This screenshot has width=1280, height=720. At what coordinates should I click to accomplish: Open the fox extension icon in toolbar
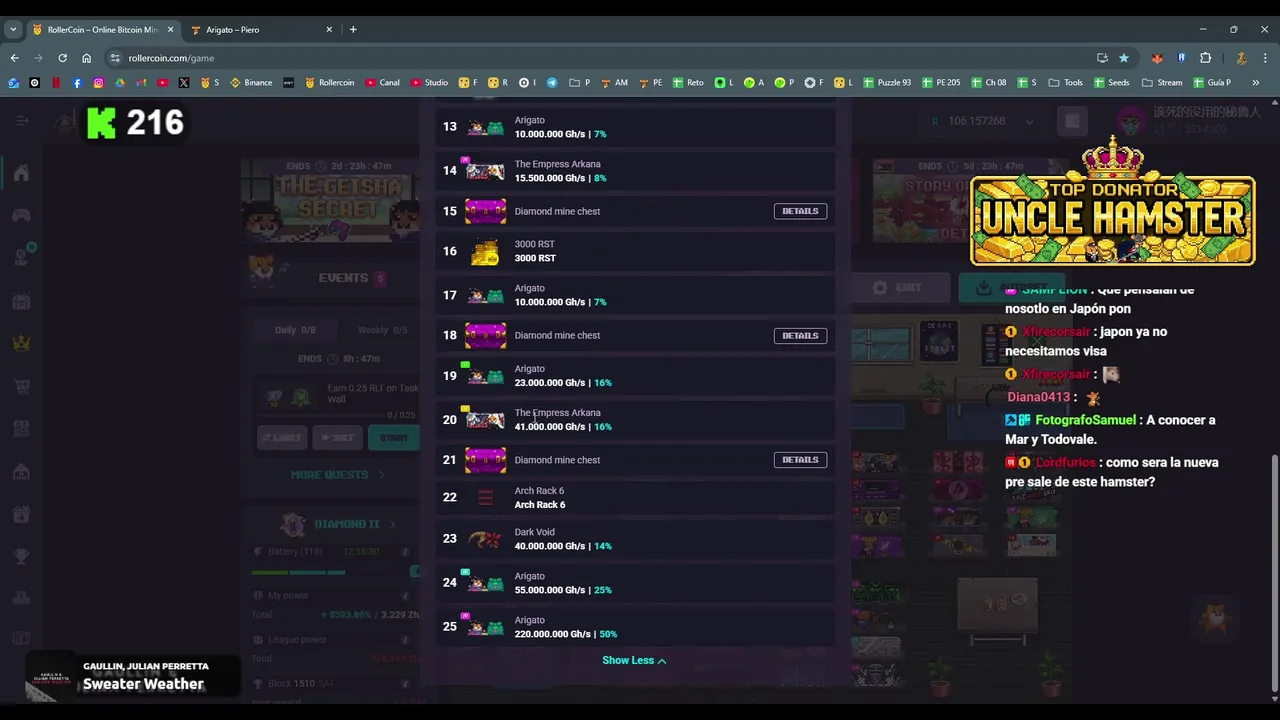(x=1157, y=58)
